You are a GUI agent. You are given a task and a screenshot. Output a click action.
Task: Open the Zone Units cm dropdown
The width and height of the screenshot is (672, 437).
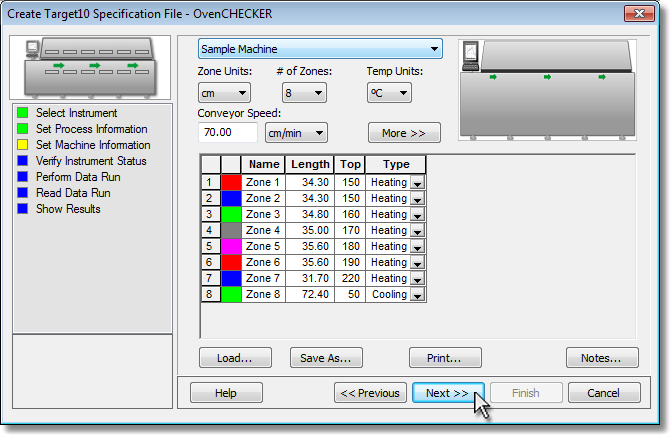tap(224, 93)
